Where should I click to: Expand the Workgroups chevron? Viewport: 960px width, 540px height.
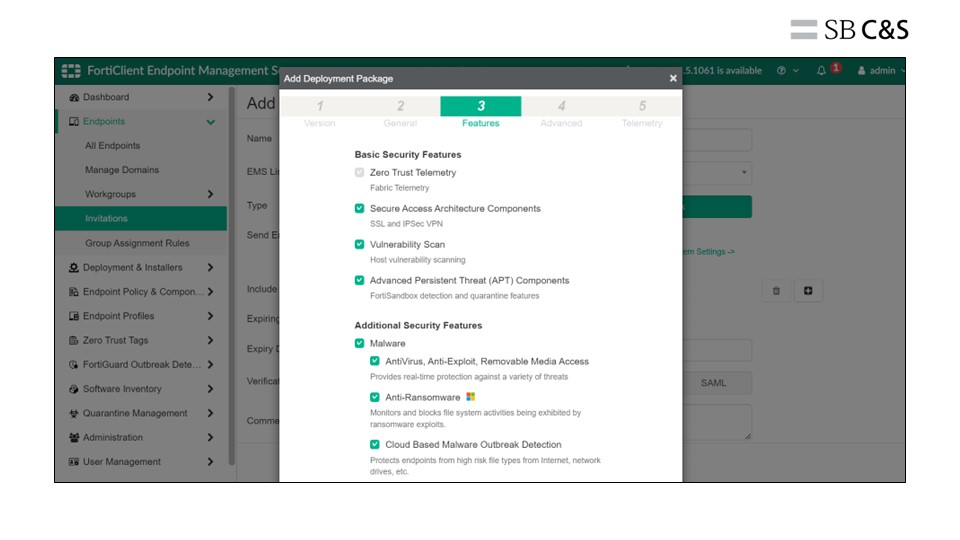tap(210, 194)
